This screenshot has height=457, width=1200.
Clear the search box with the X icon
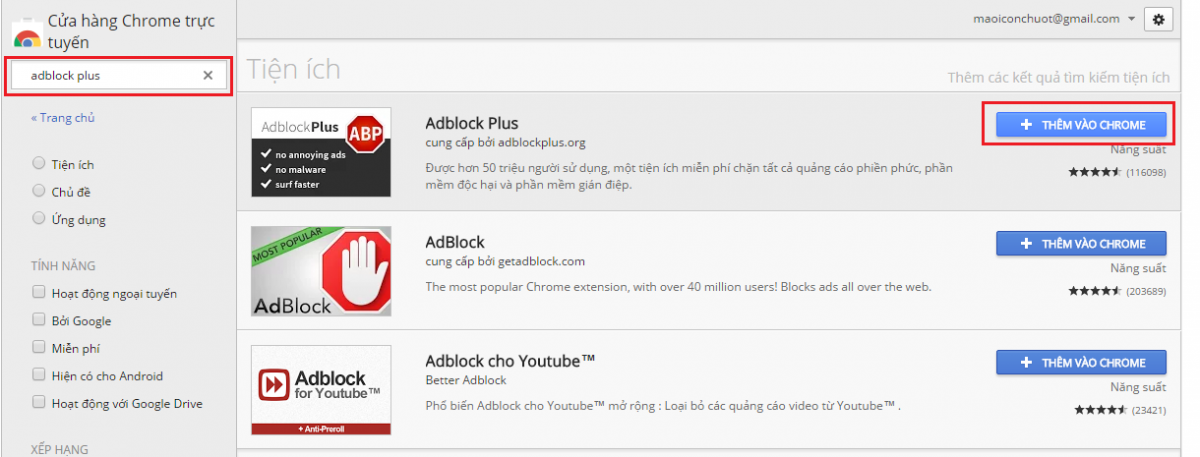click(208, 76)
